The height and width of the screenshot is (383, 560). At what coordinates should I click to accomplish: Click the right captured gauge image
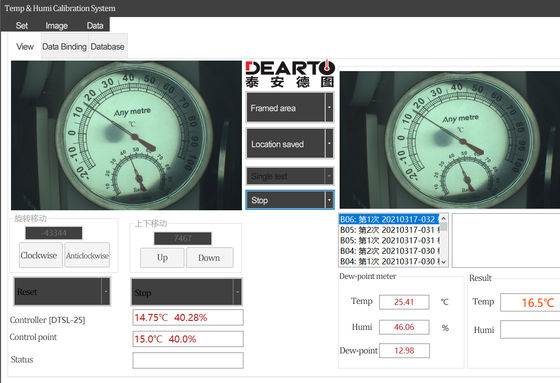450,140
